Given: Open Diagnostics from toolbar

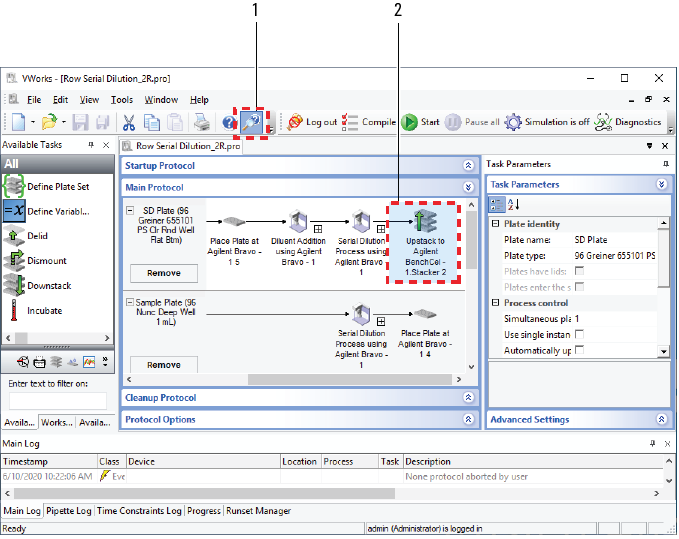Looking at the screenshot, I should click(627, 122).
